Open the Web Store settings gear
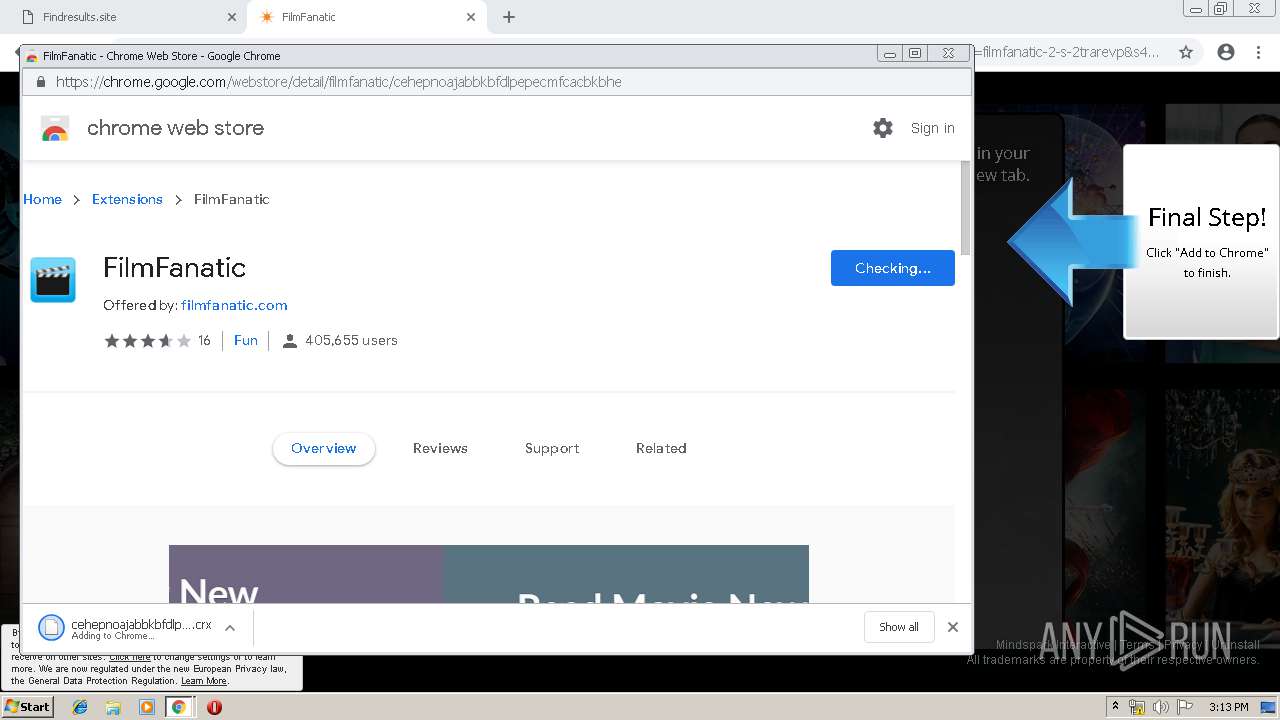The image size is (1280, 720). (882, 128)
